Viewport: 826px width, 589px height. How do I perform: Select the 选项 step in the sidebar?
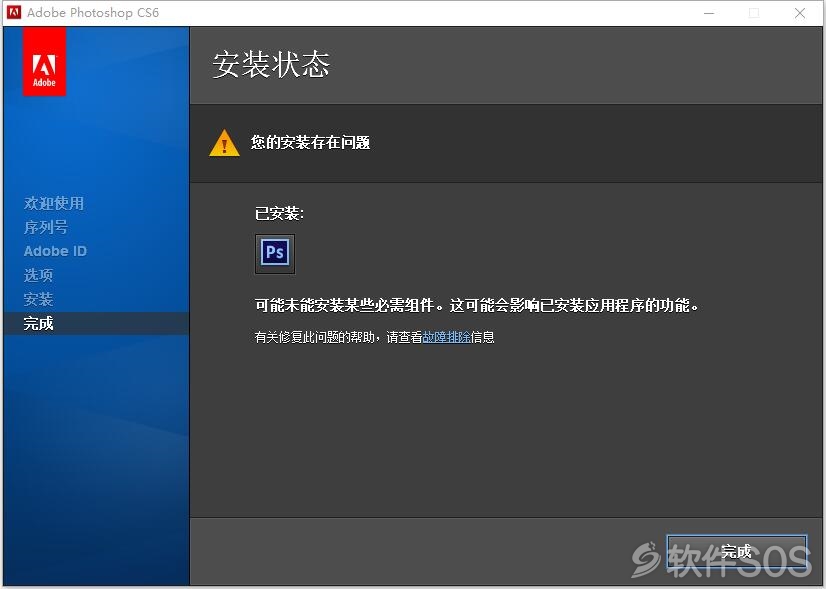(38, 275)
